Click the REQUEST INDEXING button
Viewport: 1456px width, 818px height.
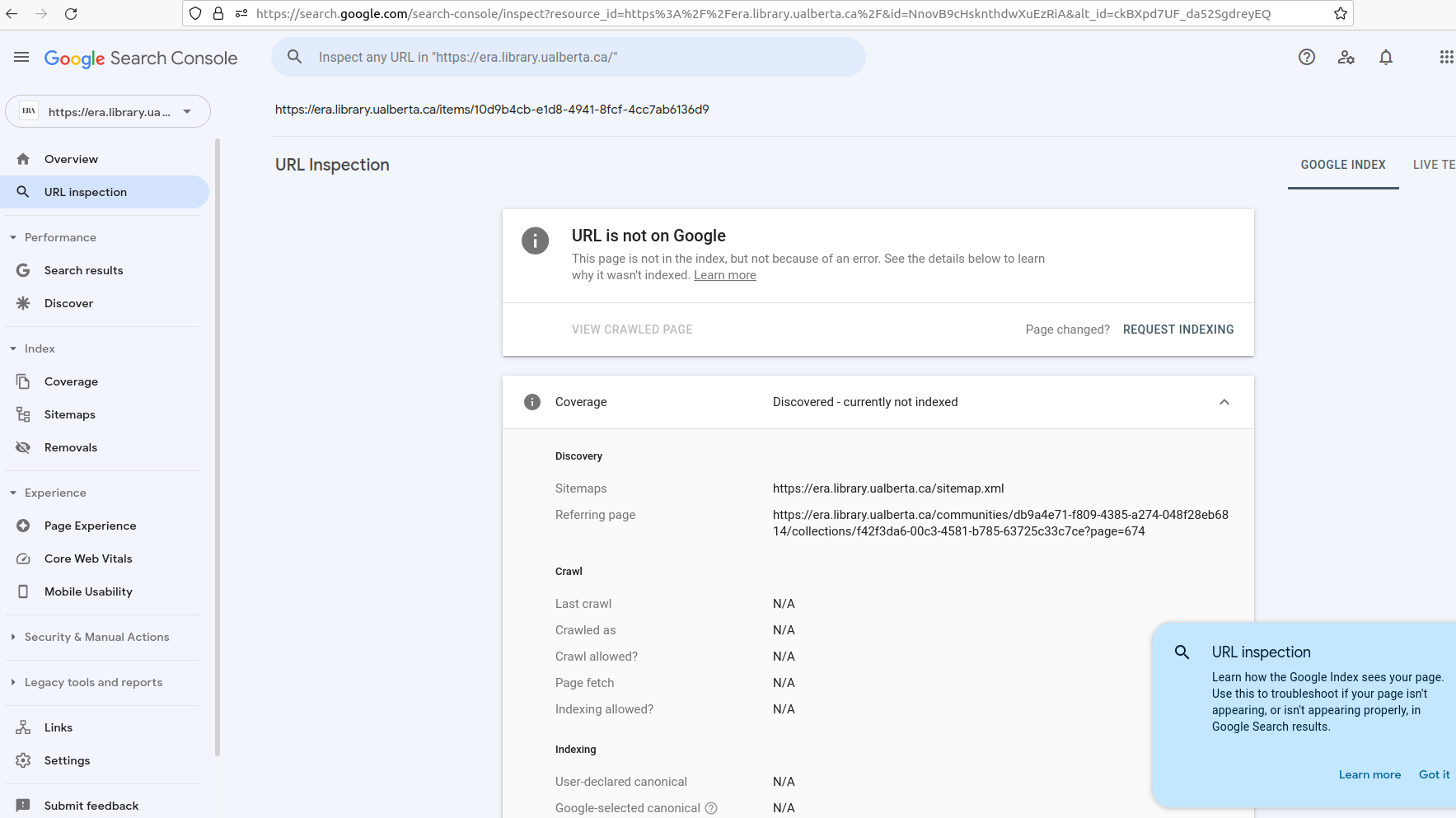tap(1178, 330)
